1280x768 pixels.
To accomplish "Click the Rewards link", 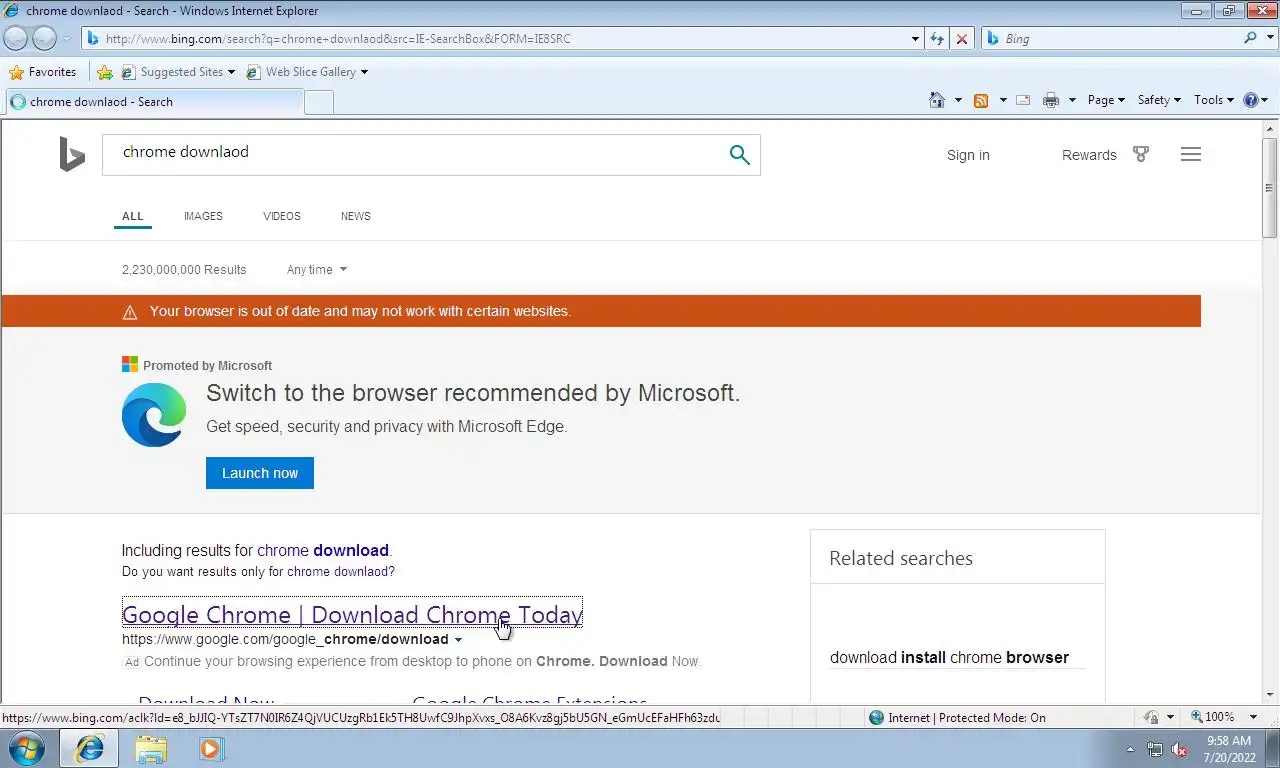I will [x=1089, y=155].
